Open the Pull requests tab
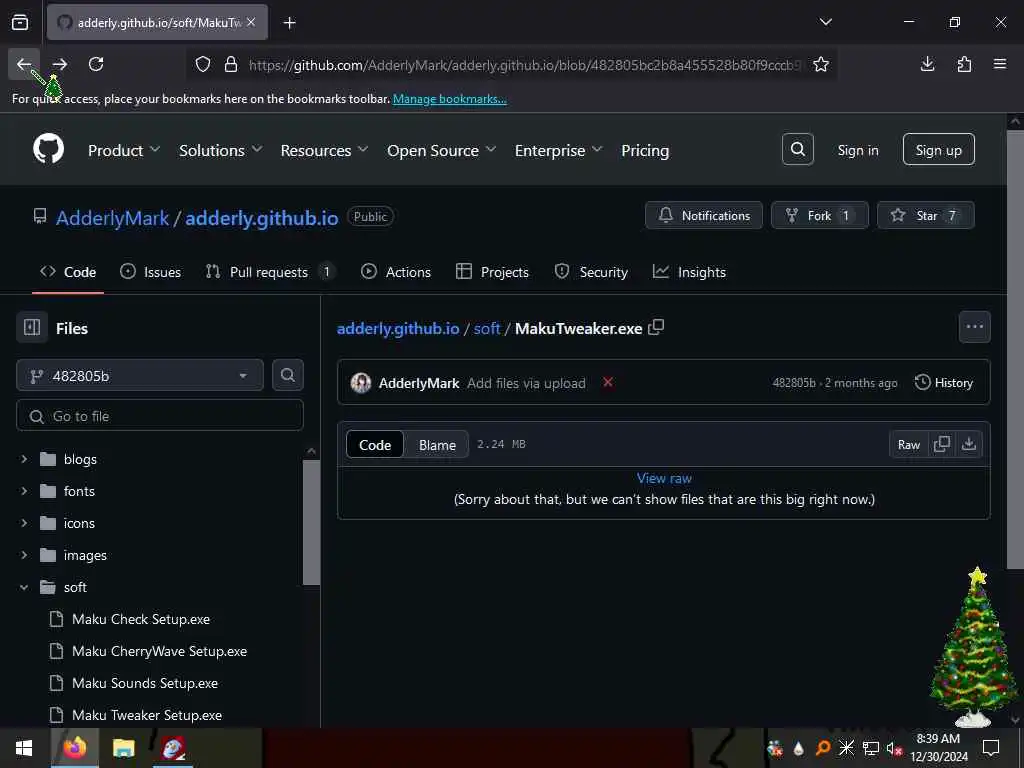Screen dimensions: 1024x768 [270, 272]
